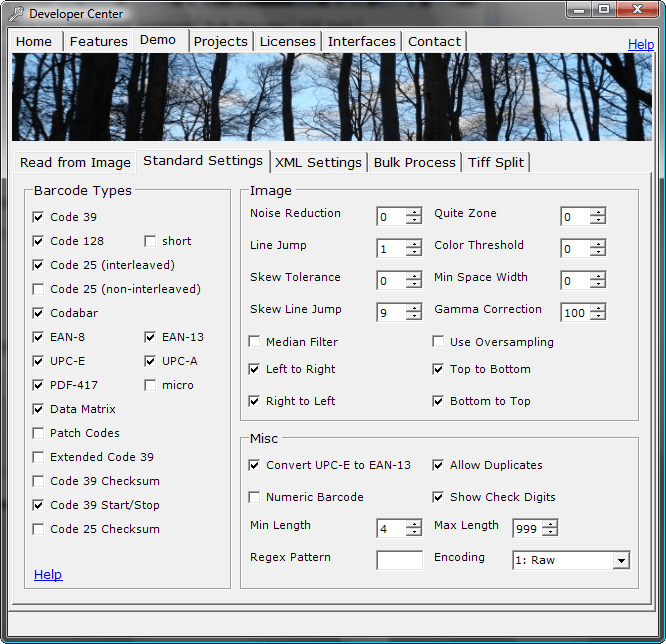
Task: Uncheck the PDF-417 checkbox
Action: 38,385
